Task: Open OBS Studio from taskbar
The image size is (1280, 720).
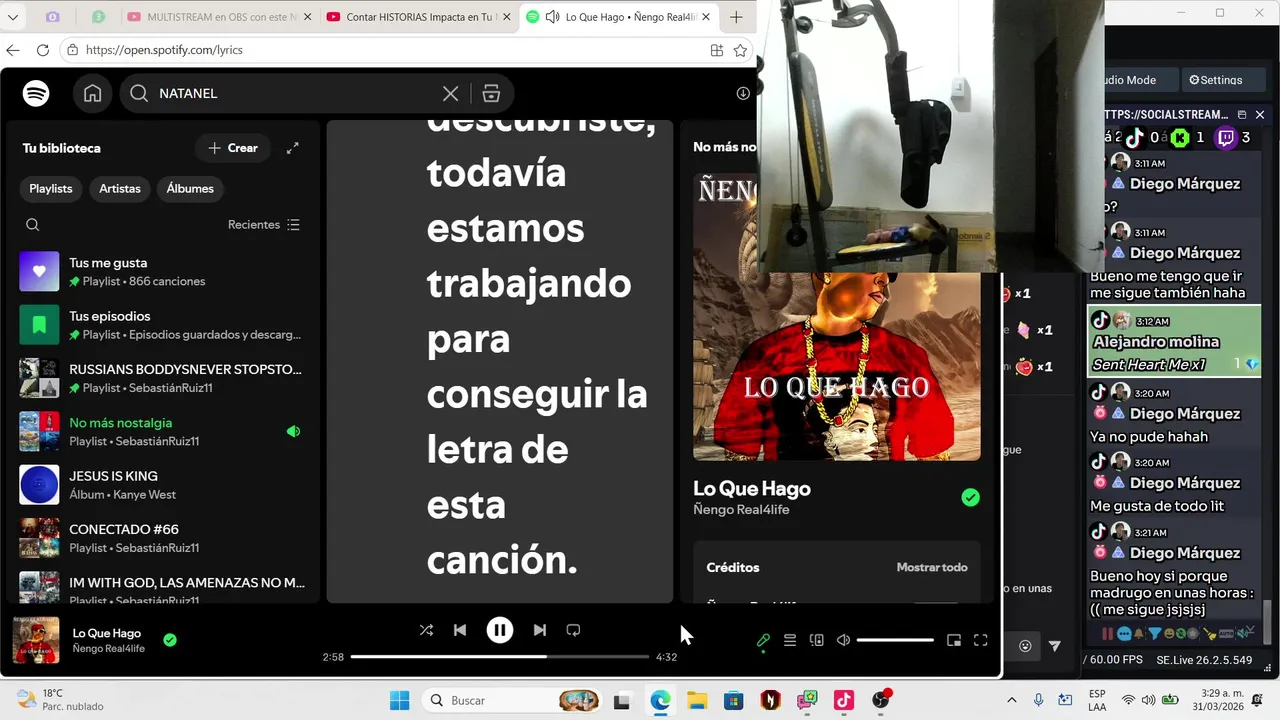Action: click(x=881, y=700)
